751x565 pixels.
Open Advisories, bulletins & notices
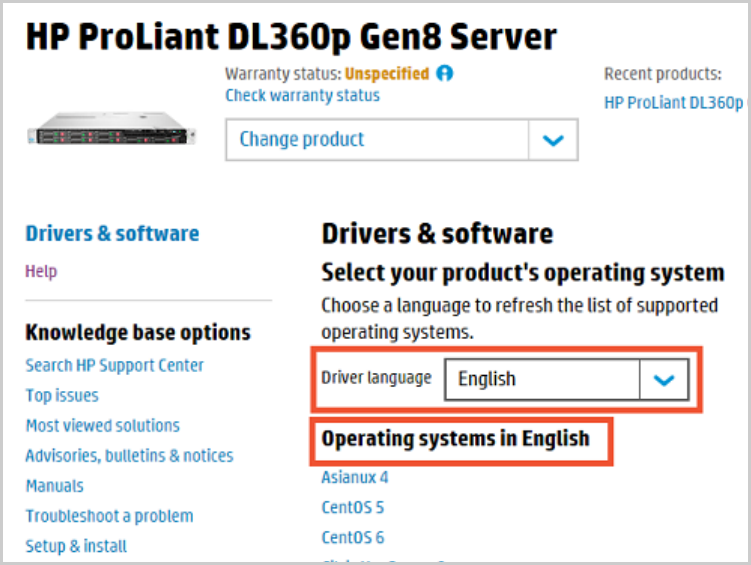click(x=129, y=455)
